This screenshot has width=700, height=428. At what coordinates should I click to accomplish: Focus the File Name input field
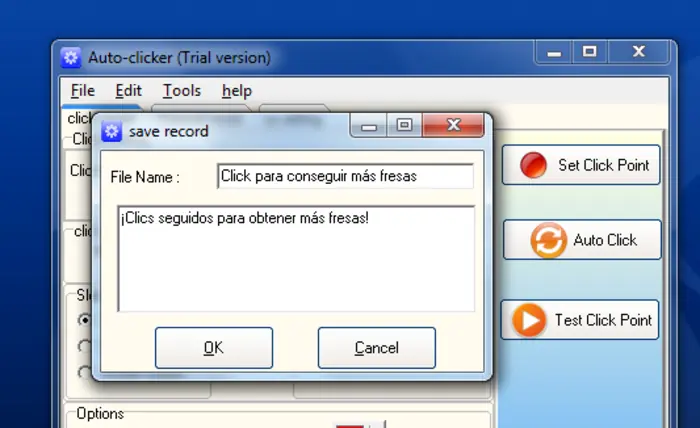[x=345, y=176]
